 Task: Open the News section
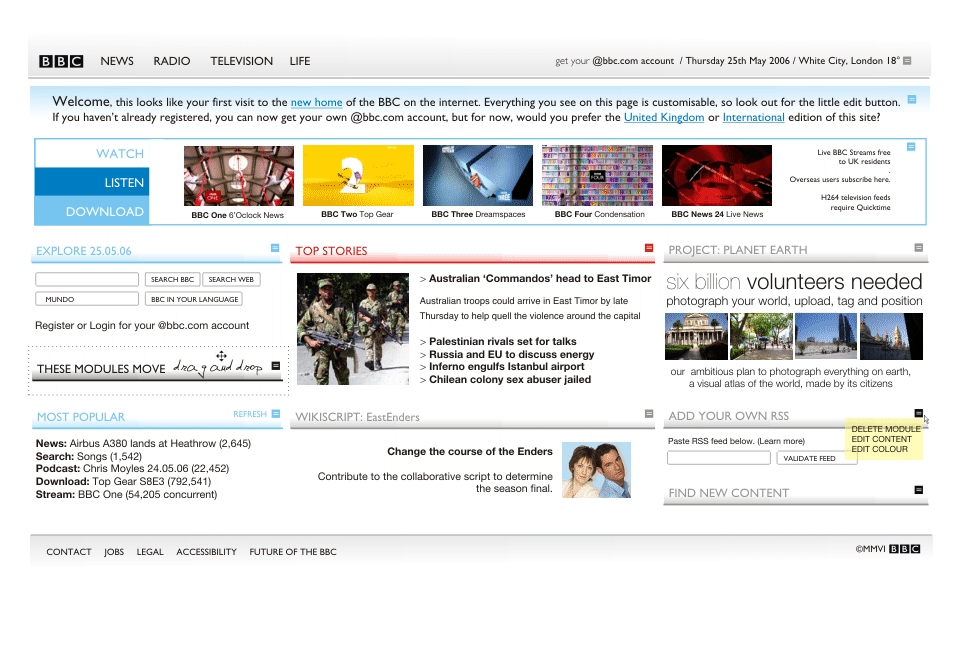coord(117,61)
